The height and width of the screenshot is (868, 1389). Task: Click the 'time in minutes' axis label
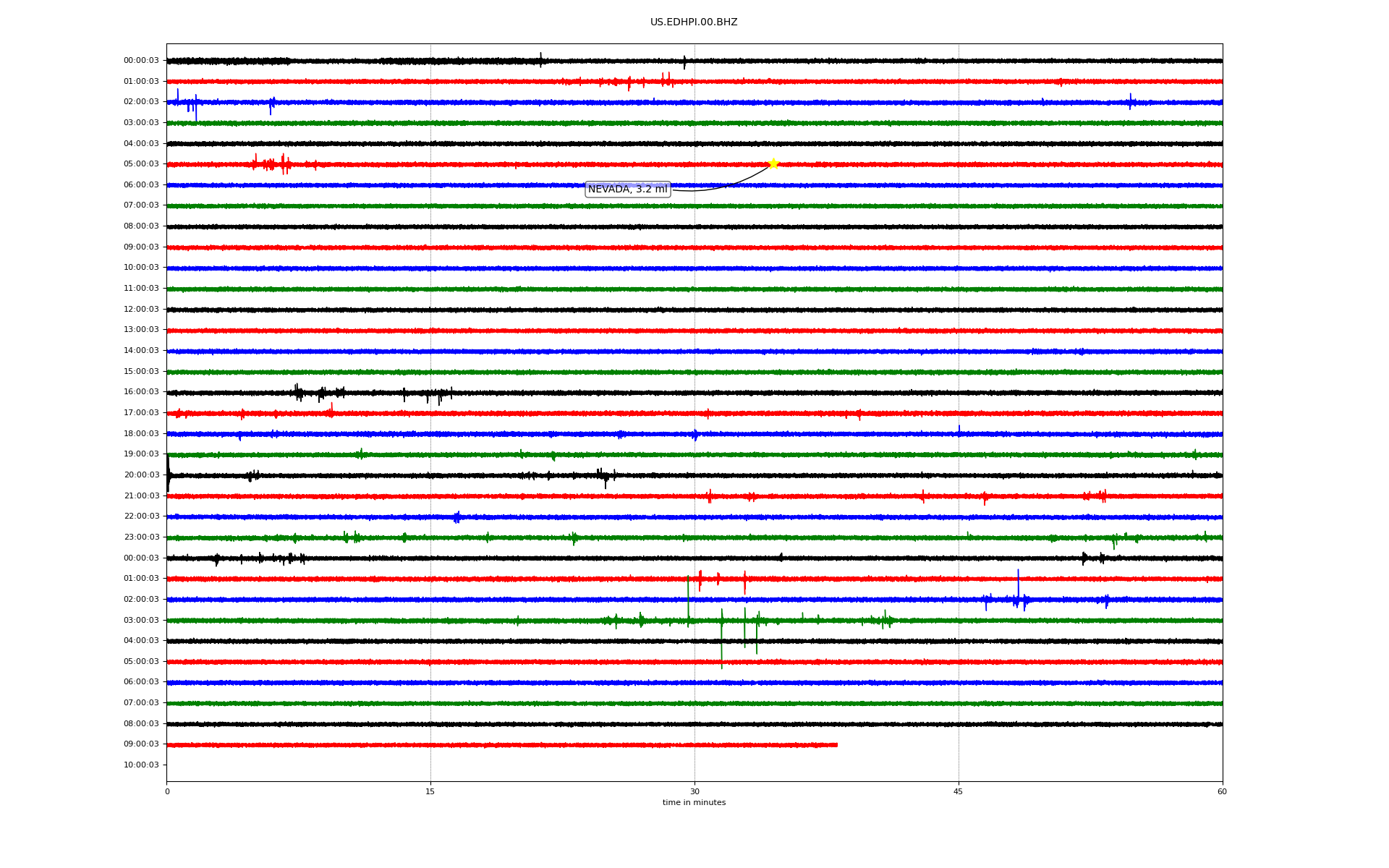(x=693, y=803)
